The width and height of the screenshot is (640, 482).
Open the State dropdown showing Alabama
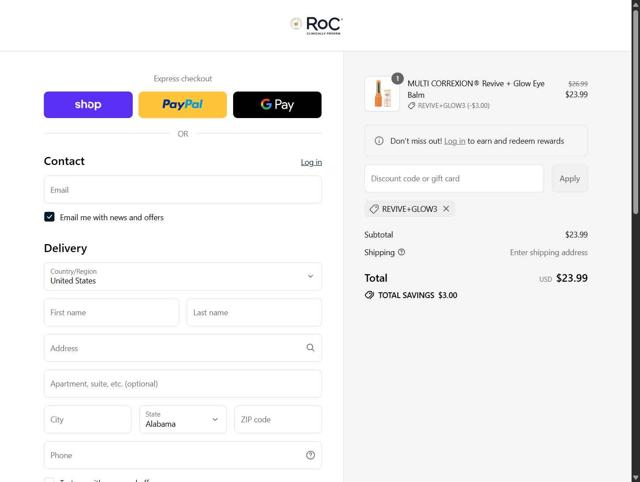pos(182,419)
